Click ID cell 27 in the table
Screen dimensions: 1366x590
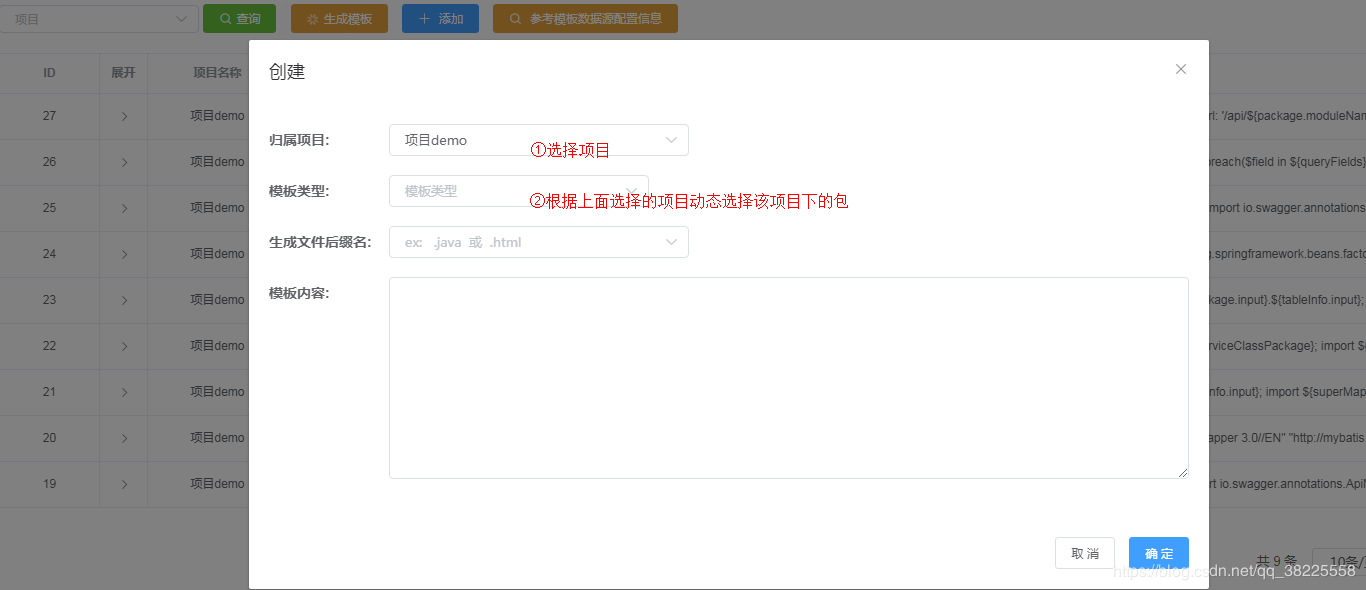[x=49, y=116]
